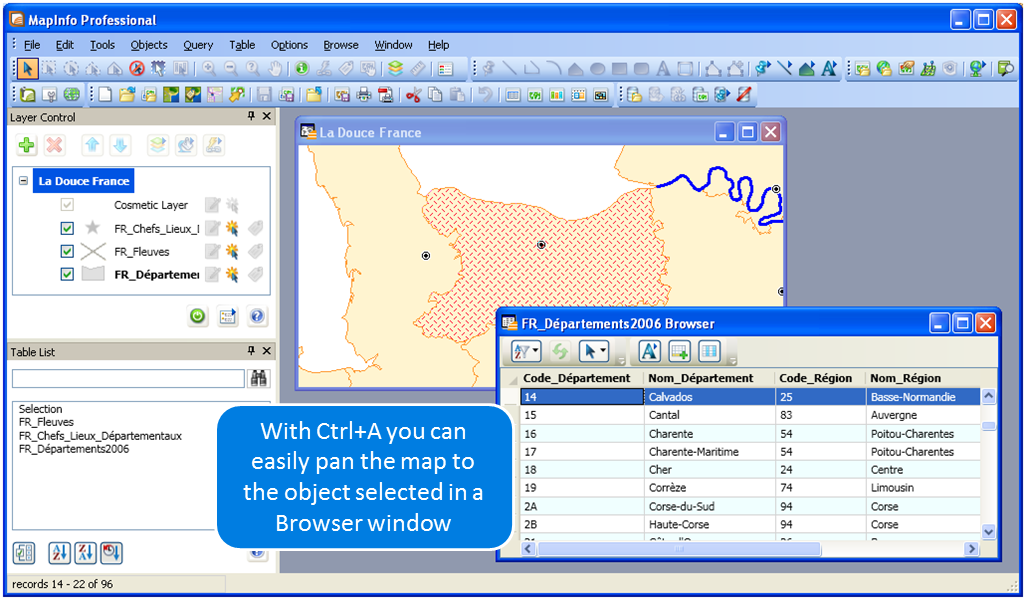
Task: Click the Pick Fields icon in Browser toolbar
Action: click(x=709, y=352)
